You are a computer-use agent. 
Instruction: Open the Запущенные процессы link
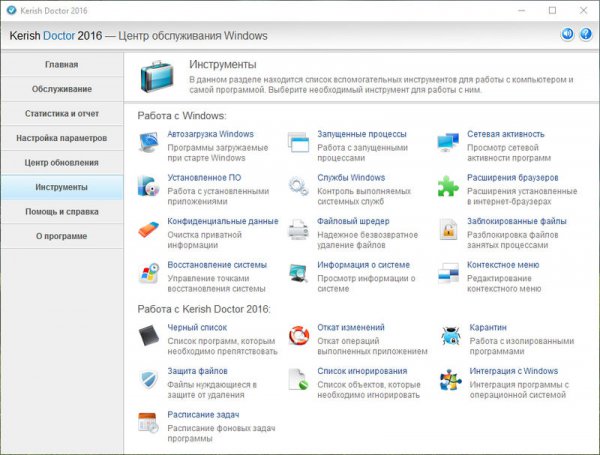362,134
